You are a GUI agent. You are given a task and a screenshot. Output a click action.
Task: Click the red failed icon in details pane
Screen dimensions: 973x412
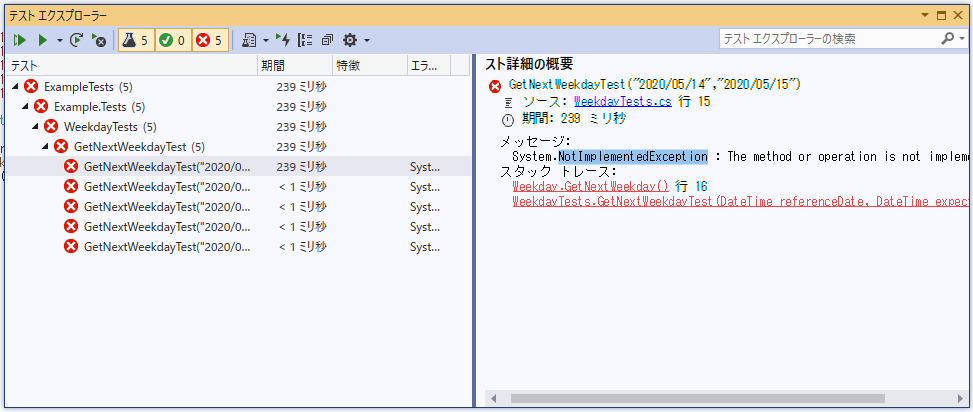[495, 86]
